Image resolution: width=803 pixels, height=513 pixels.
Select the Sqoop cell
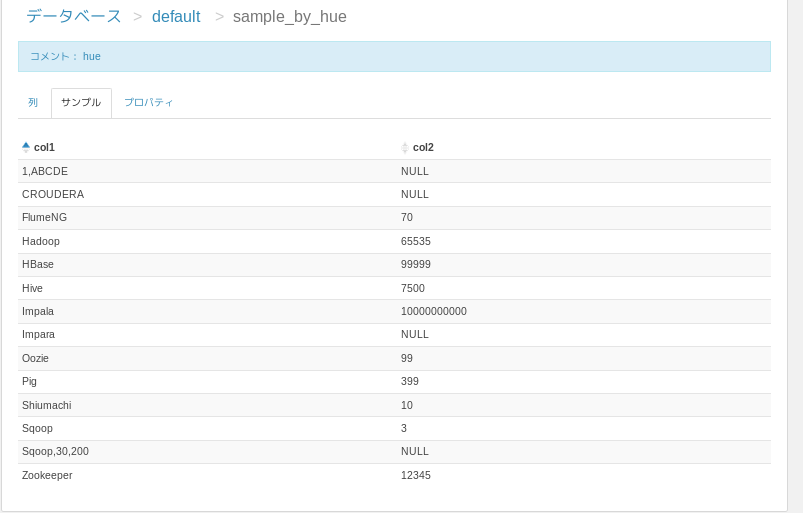click(x=207, y=428)
